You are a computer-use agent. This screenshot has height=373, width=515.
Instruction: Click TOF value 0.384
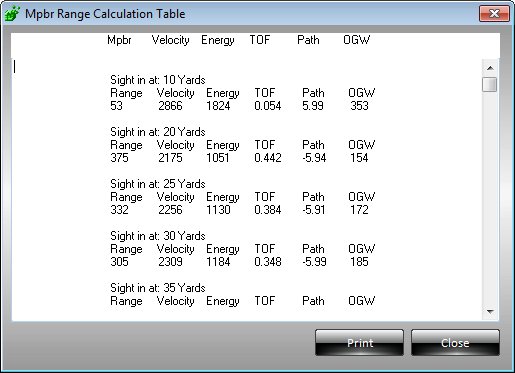click(268, 210)
